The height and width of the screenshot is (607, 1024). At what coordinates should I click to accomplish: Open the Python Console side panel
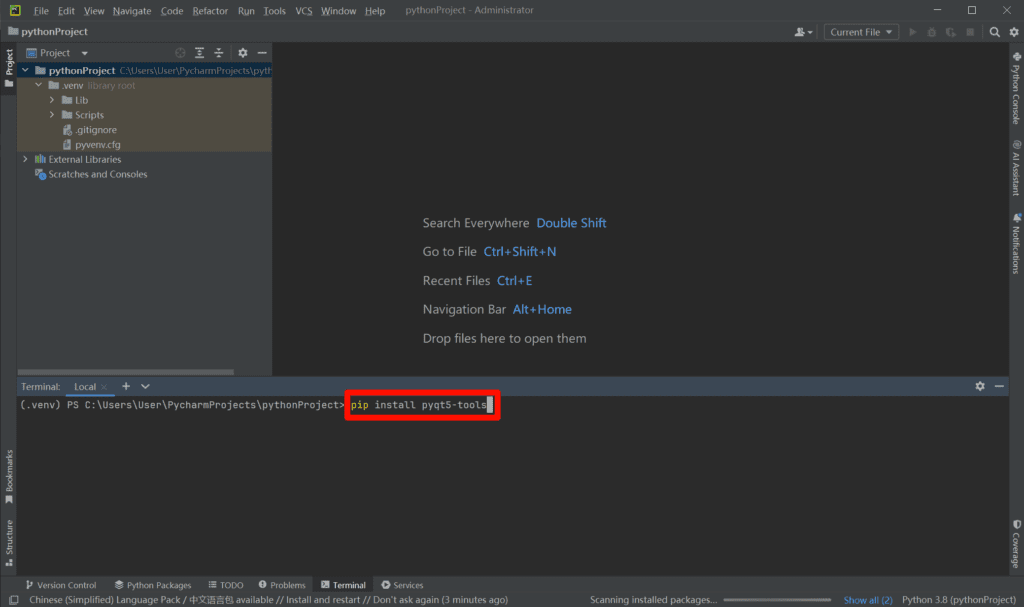pyautogui.click(x=1016, y=88)
